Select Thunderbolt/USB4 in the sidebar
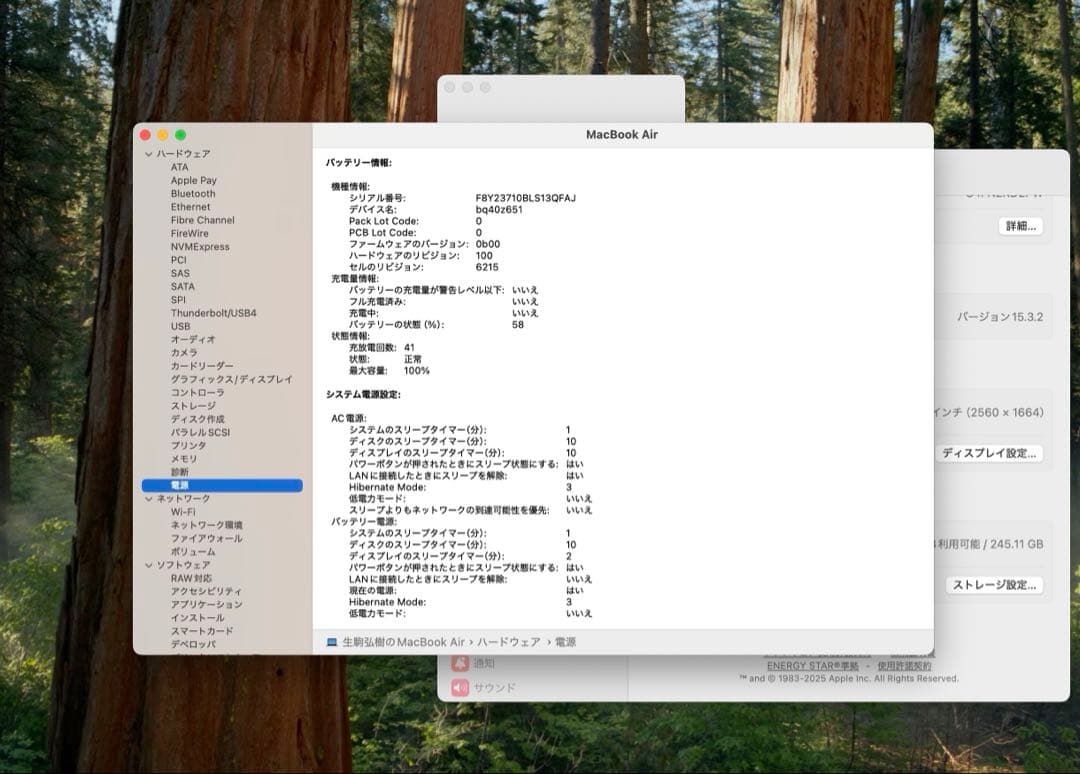The image size is (1080, 774). pyautogui.click(x=213, y=313)
